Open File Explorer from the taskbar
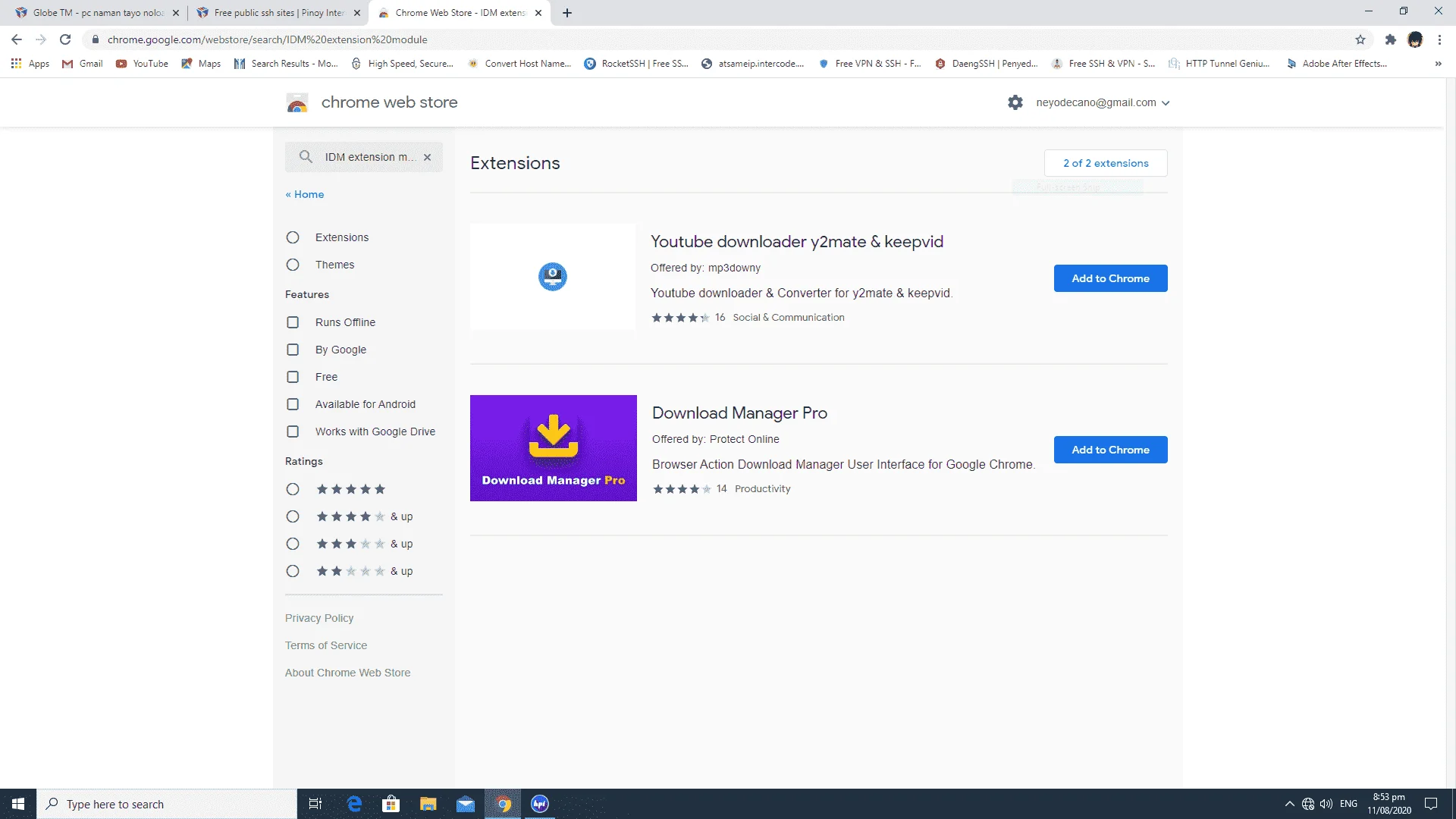 pos(428,804)
